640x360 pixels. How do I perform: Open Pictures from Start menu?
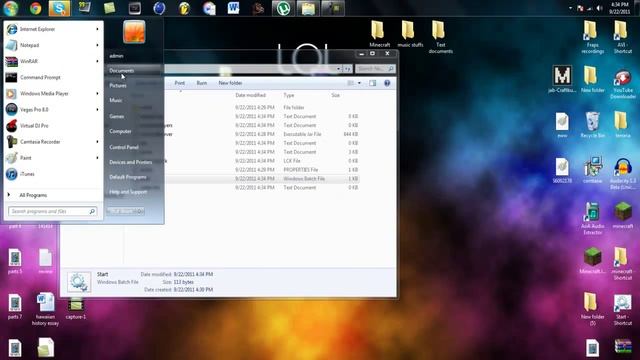(118, 86)
